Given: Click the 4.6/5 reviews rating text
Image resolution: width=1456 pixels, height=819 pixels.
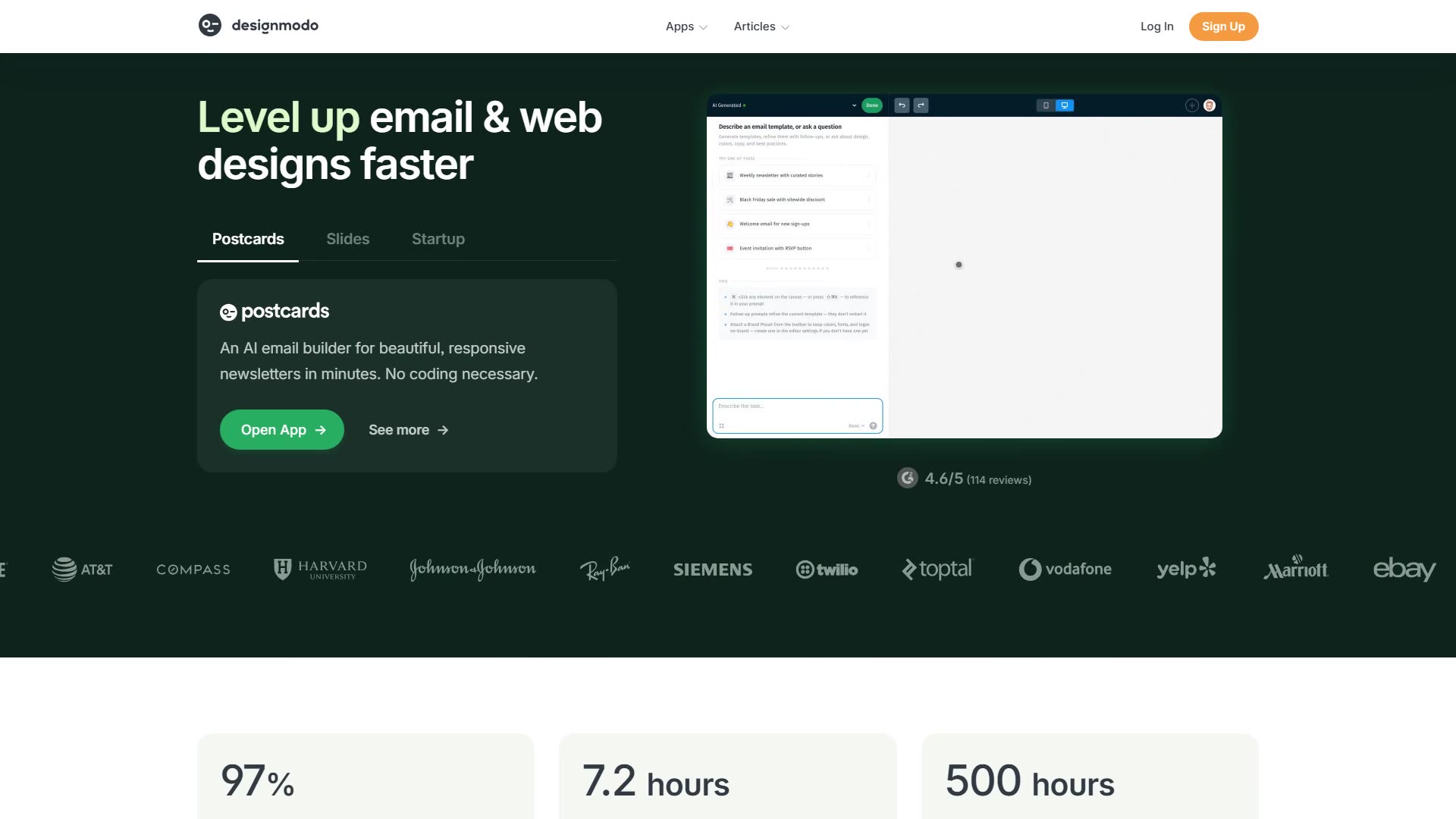Looking at the screenshot, I should coord(978,479).
